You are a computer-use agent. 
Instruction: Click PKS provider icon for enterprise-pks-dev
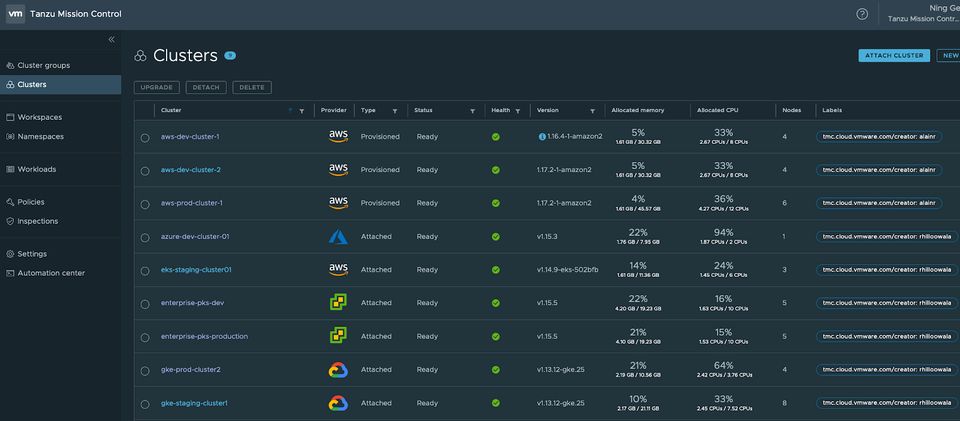pyautogui.click(x=338, y=302)
